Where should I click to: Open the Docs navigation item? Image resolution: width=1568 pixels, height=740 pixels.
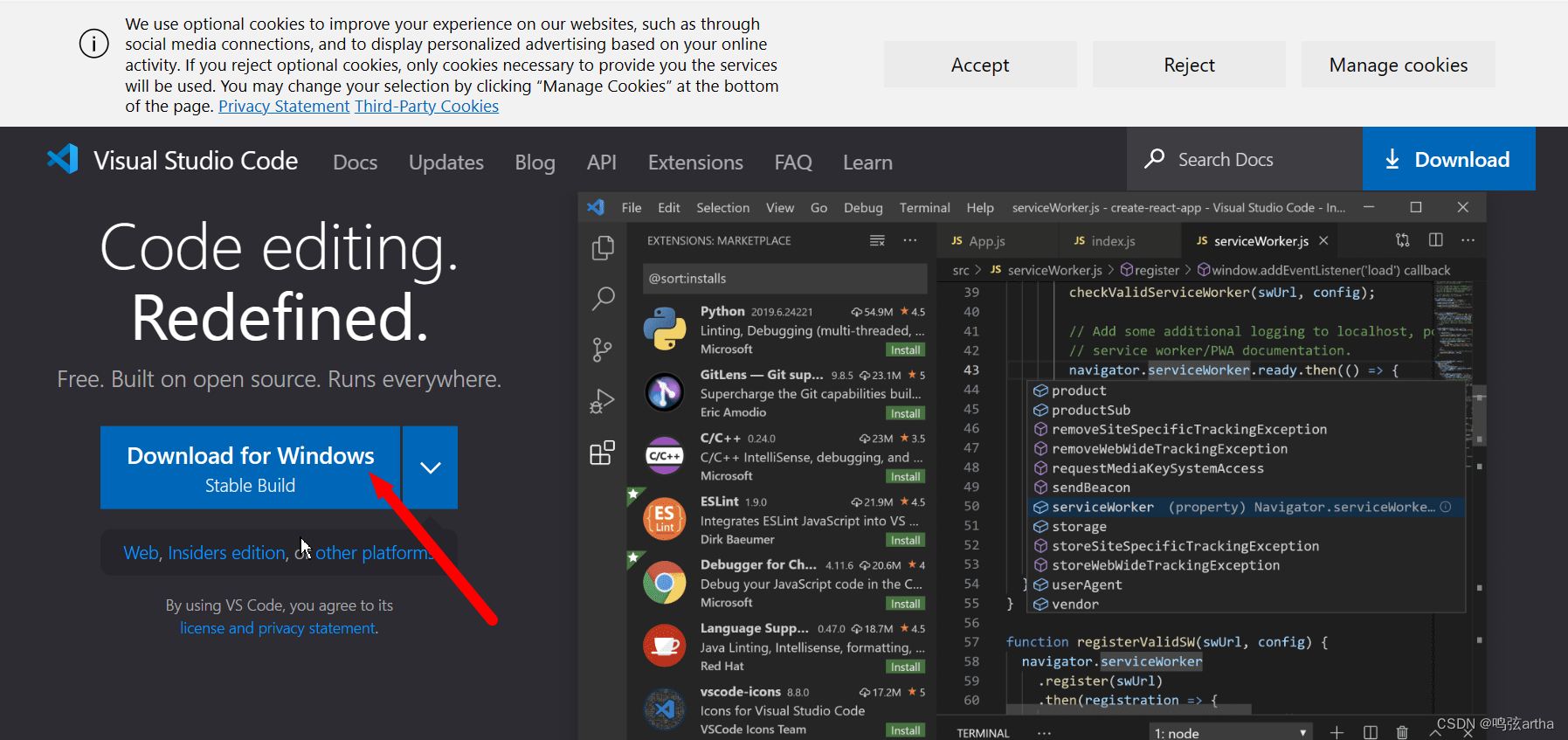tap(355, 162)
